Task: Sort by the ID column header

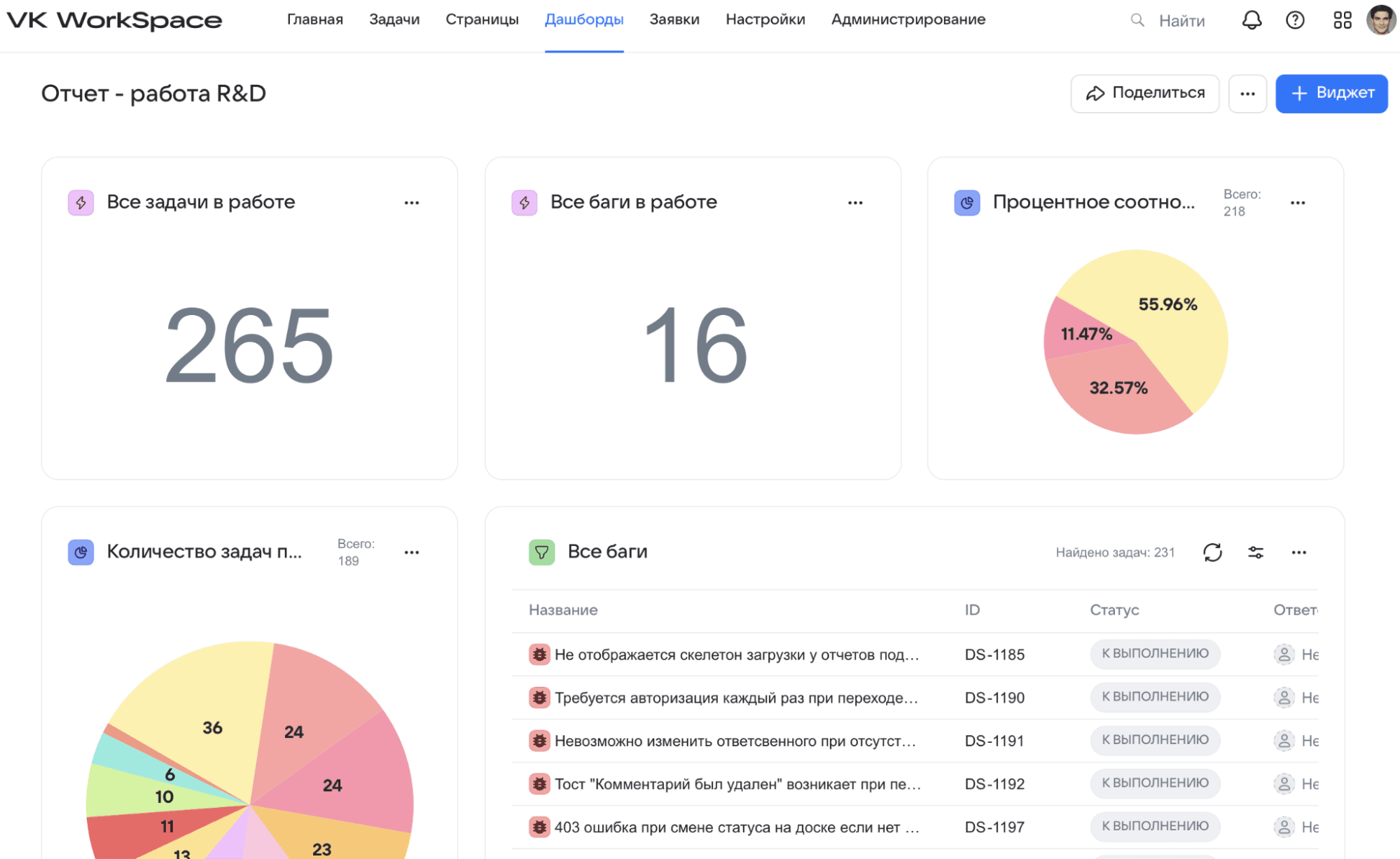Action: tap(972, 610)
